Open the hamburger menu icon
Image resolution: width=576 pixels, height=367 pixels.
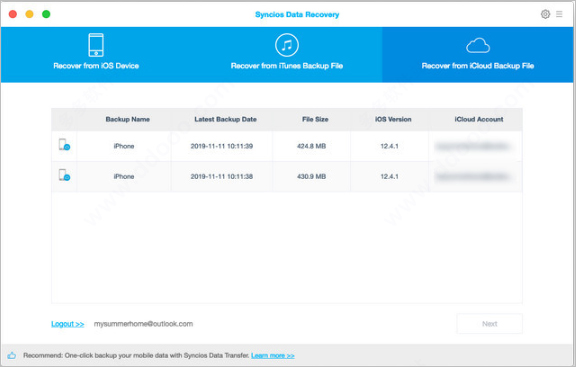[559, 14]
